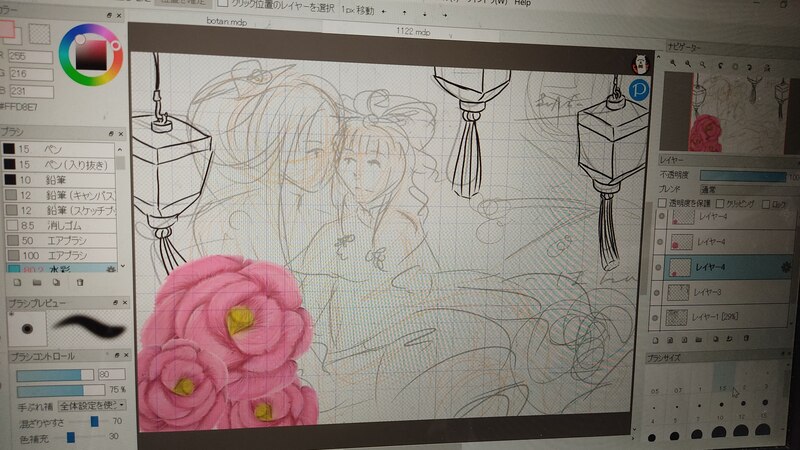Click the R value field showing 255

30,56
